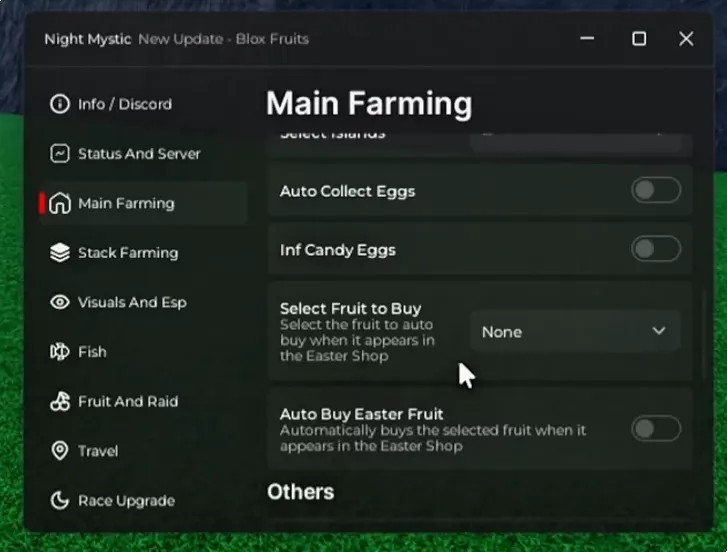
Task: Click the Fruit And Raid cherry icon
Action: [x=60, y=402]
